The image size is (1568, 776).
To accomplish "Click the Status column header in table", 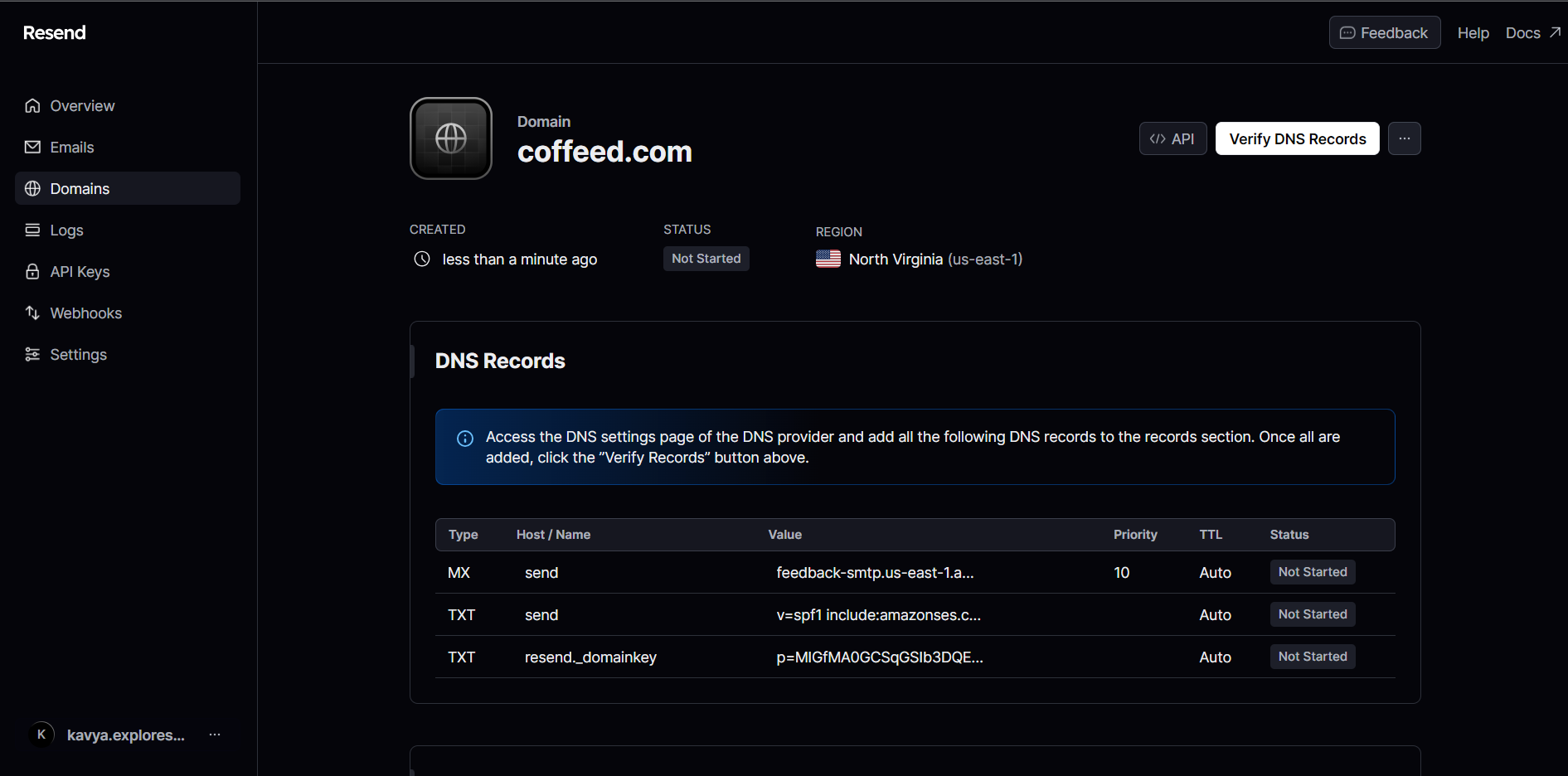I will pos(1289,535).
